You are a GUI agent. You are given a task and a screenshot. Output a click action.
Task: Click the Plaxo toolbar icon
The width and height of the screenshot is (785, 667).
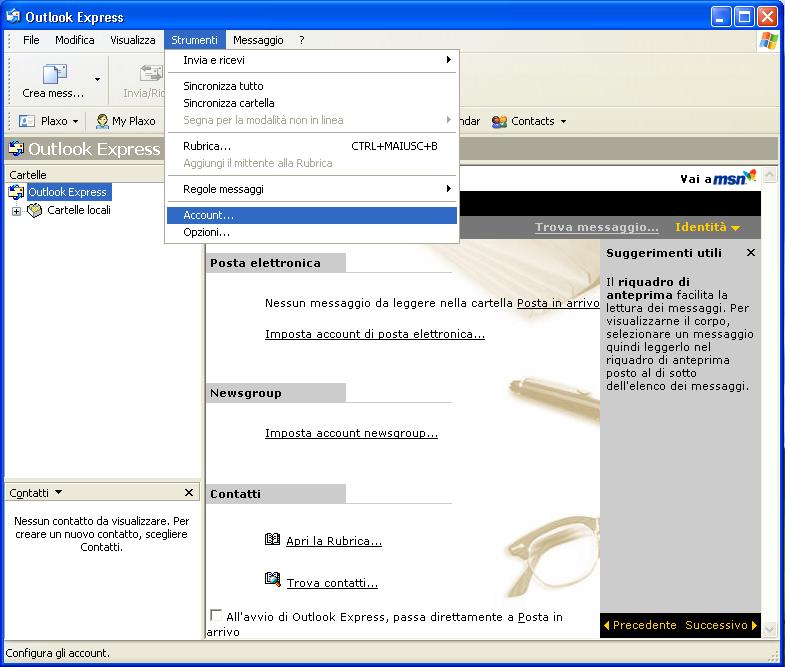(27, 121)
